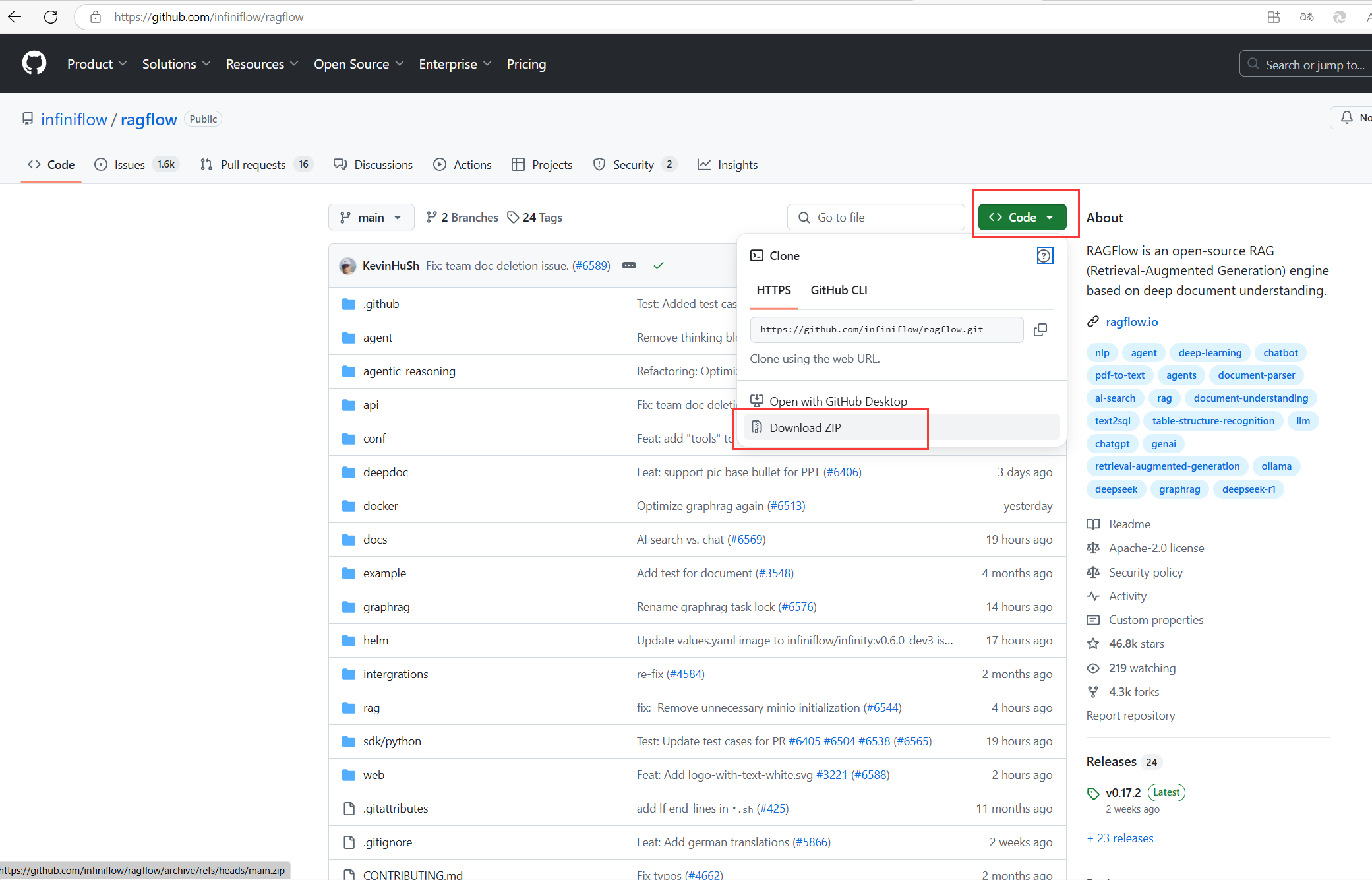Click the clone help question-mark icon
The height and width of the screenshot is (880, 1372).
point(1044,255)
